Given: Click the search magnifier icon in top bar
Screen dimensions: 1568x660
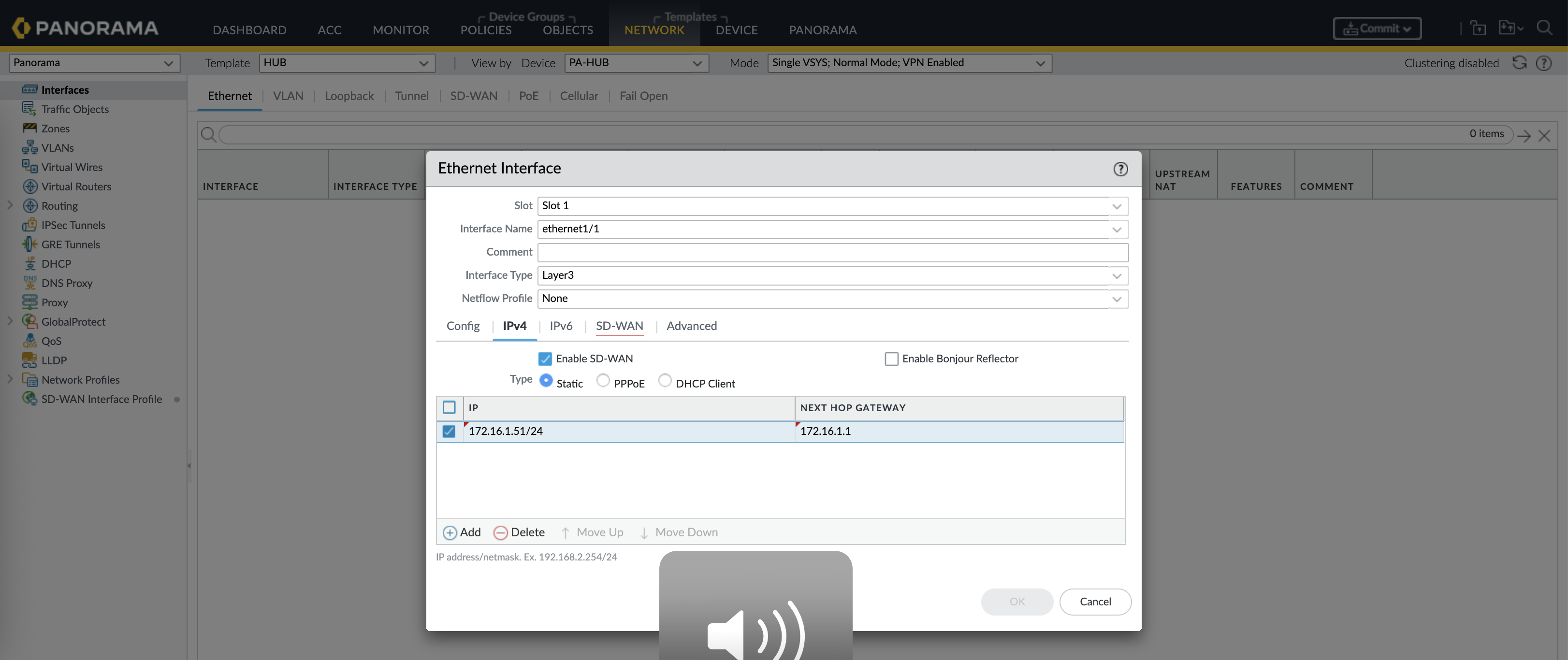Looking at the screenshot, I should [x=1544, y=28].
